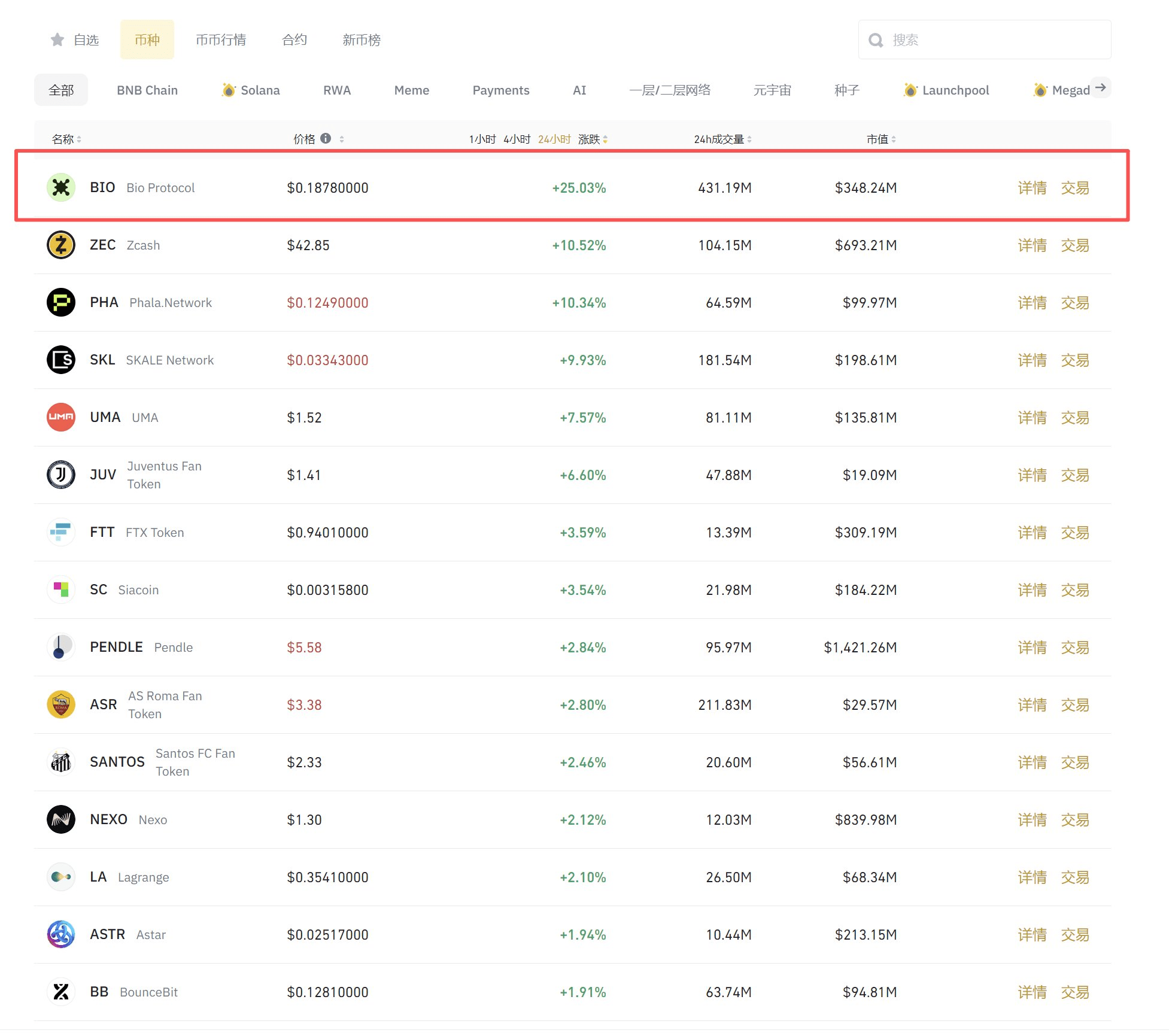Viewport: 1169px width, 1036px height.
Task: Click the JUV Juventus logo icon
Action: click(x=61, y=475)
